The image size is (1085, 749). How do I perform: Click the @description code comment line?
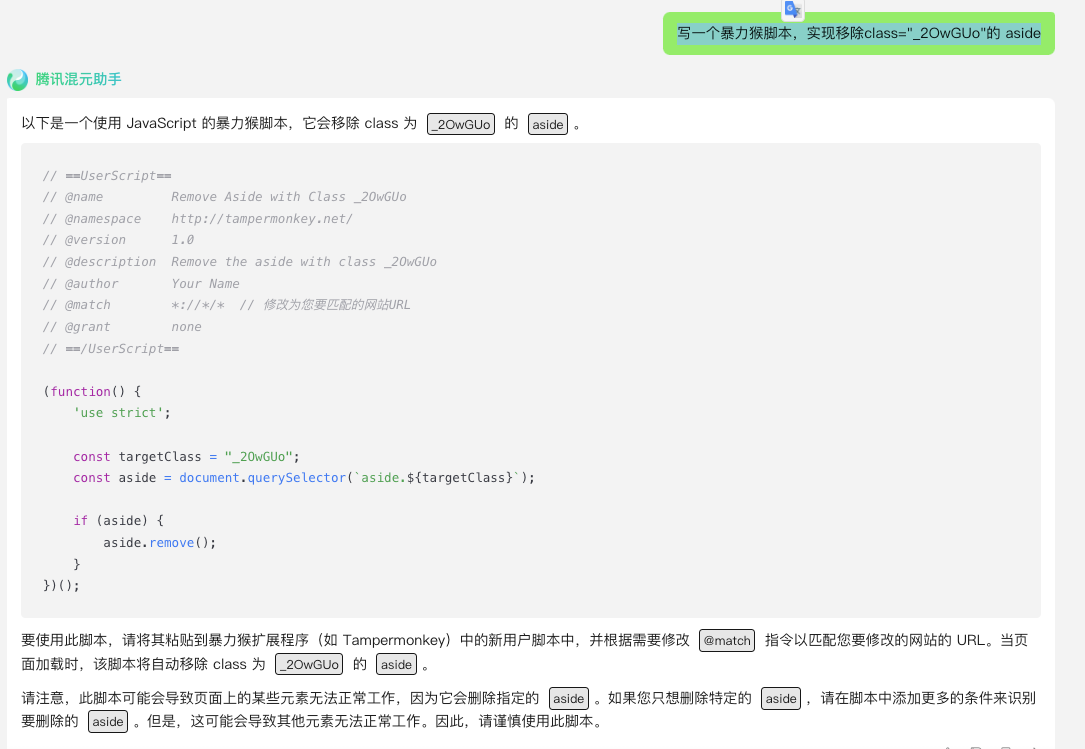pos(239,262)
